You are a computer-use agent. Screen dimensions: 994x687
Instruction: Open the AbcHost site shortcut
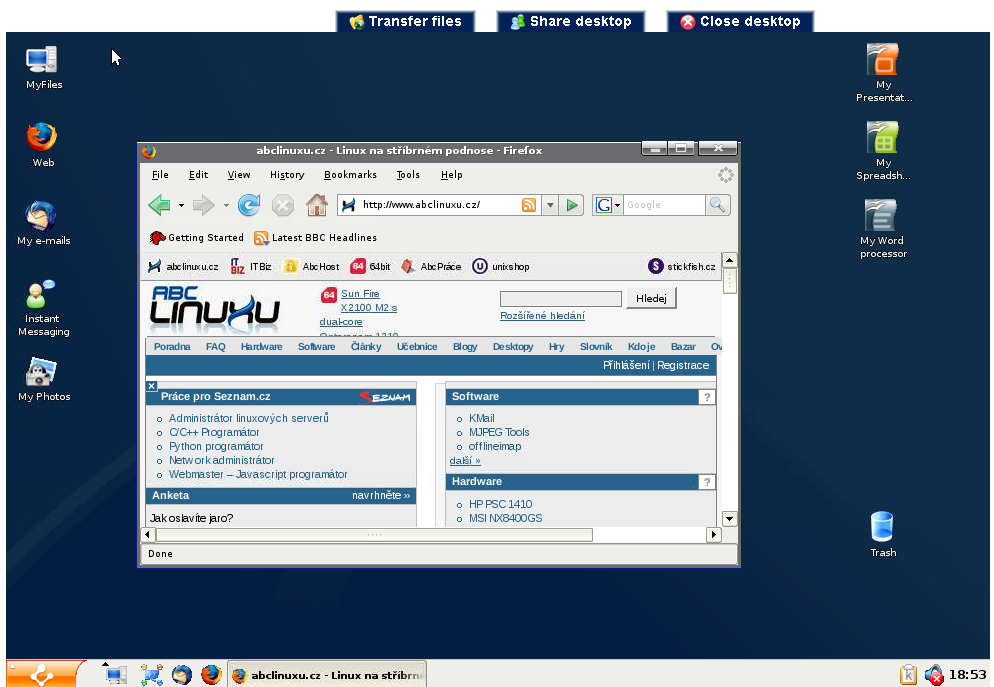tap(311, 267)
